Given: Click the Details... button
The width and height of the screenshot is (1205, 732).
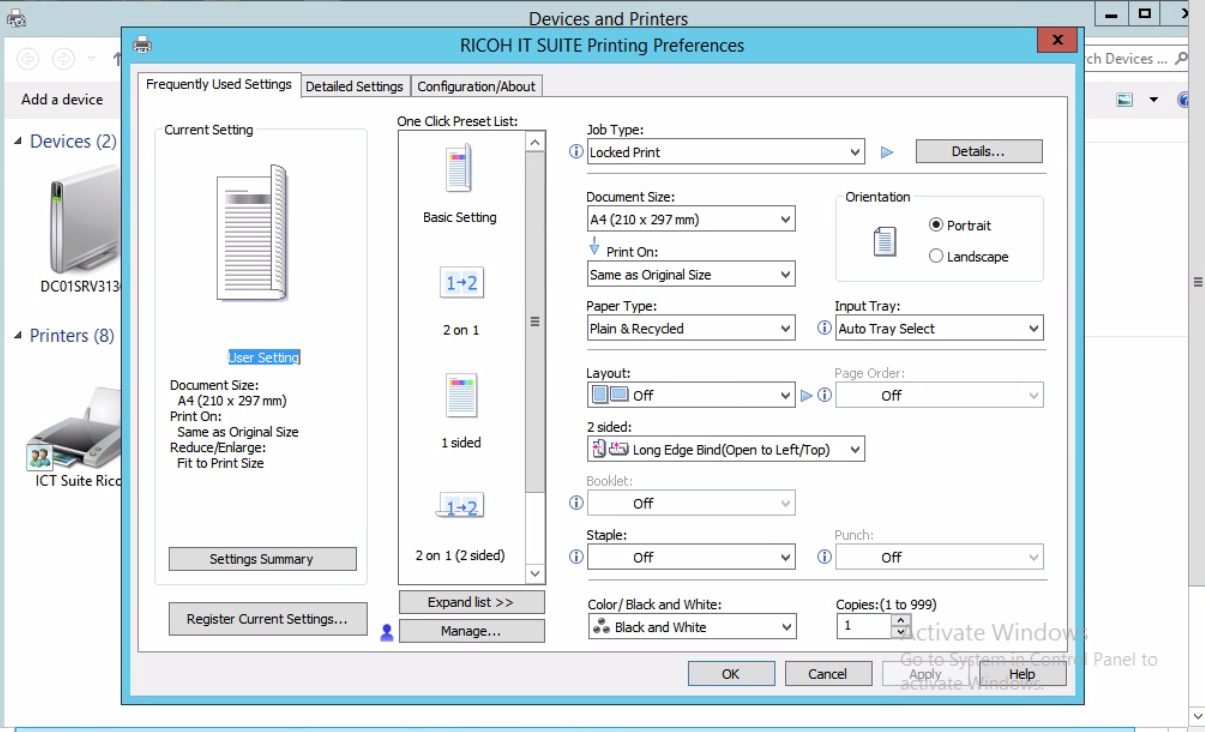Looking at the screenshot, I should (x=979, y=151).
